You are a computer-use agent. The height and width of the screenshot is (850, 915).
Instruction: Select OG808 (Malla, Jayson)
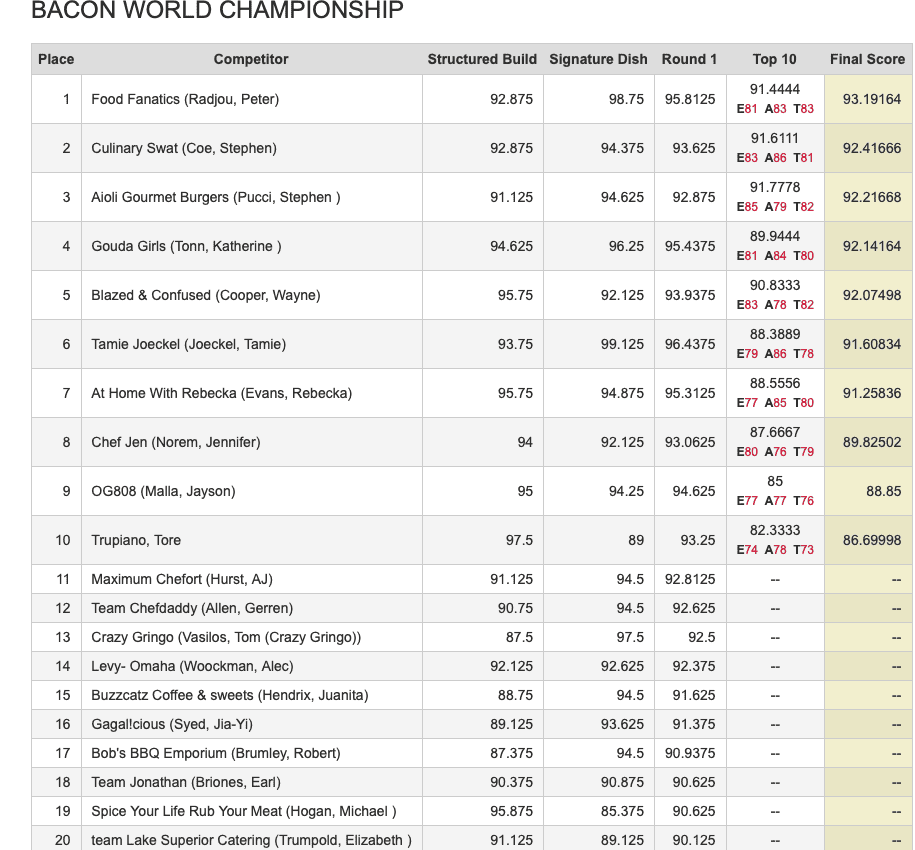(163, 491)
